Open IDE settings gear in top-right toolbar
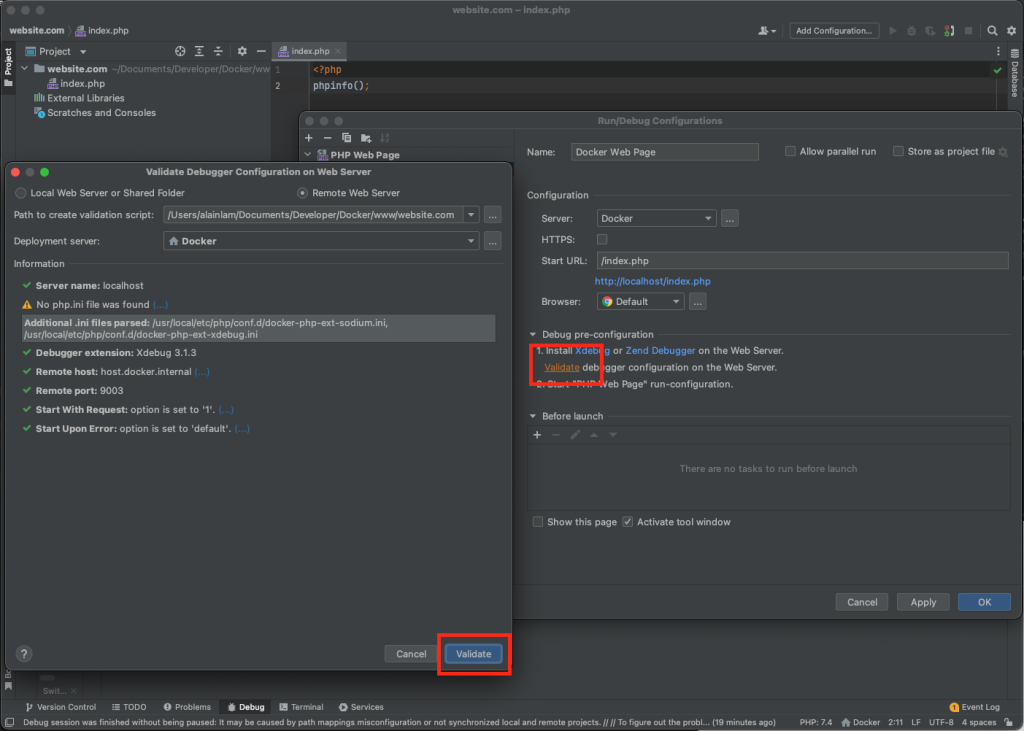The height and width of the screenshot is (731, 1024). (1012, 31)
